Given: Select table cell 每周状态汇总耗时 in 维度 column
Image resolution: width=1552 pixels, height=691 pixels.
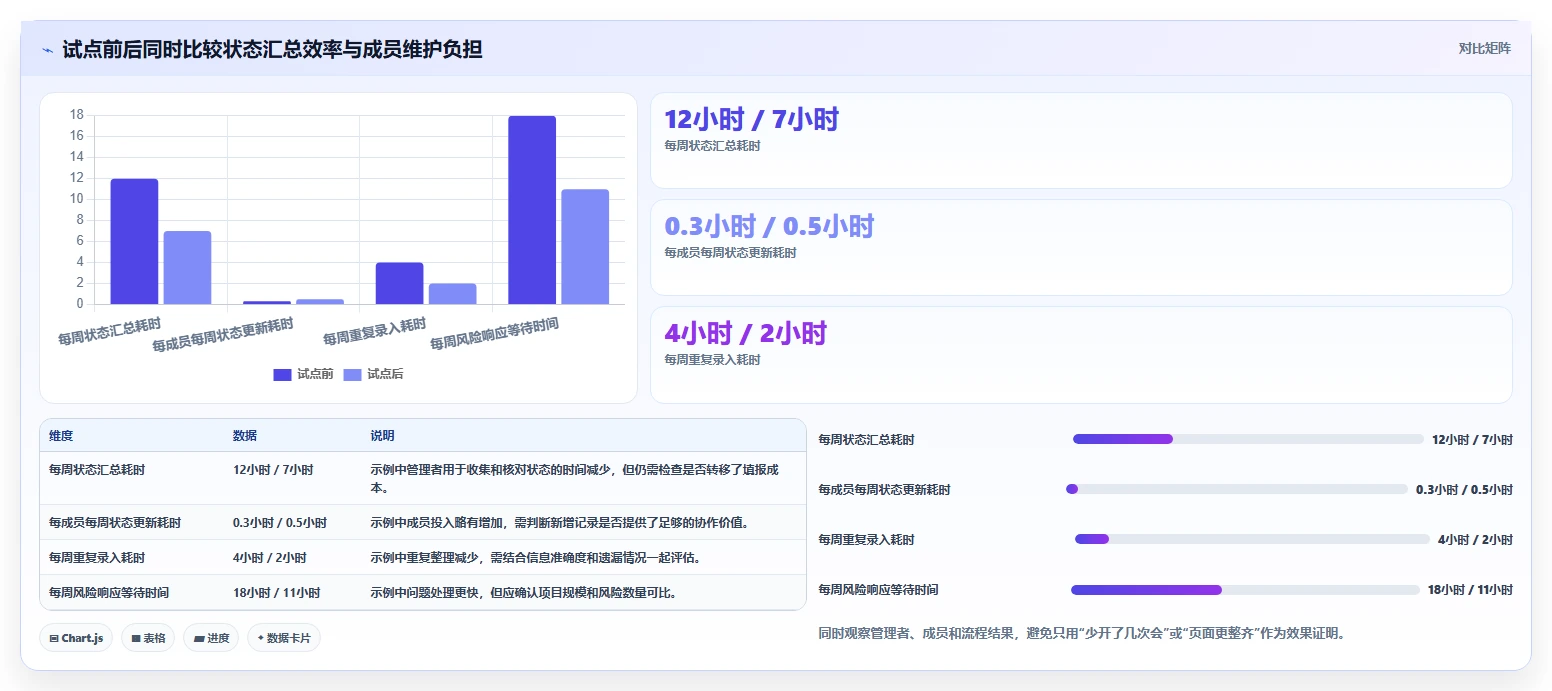Looking at the screenshot, I should point(97,469).
